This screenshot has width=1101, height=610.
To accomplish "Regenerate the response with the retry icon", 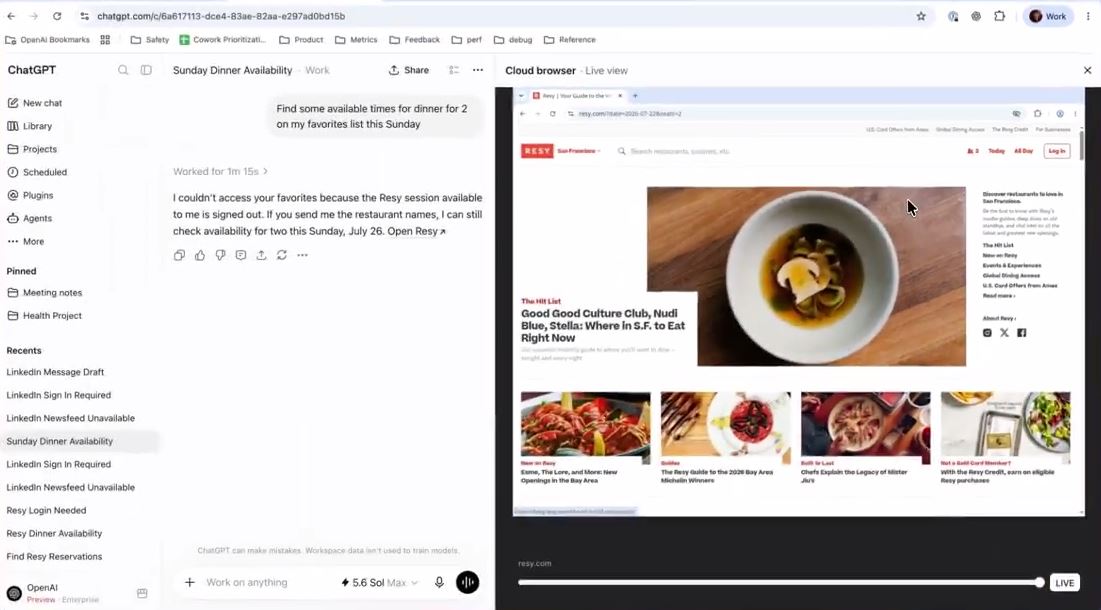I will 282,256.
